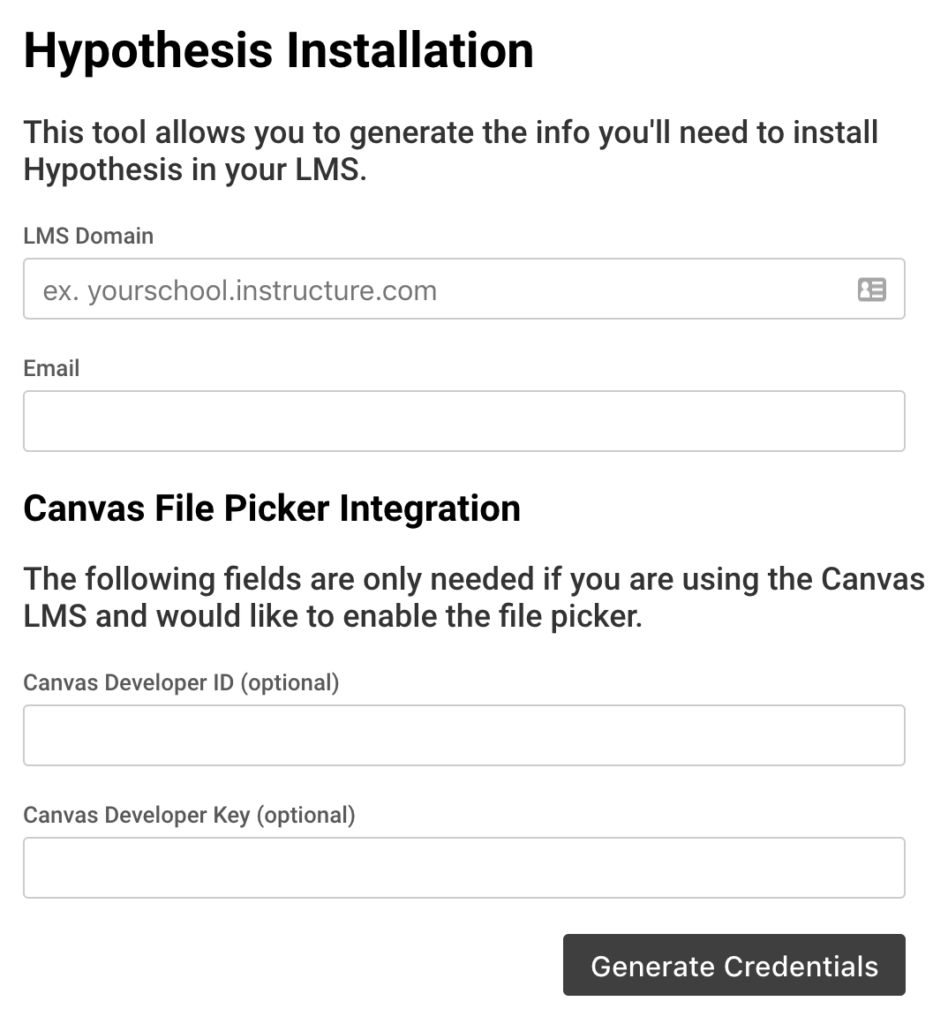Select the identity autofill icon beside the domain placeholder
Viewport: 948px width, 1024px height.
(873, 289)
